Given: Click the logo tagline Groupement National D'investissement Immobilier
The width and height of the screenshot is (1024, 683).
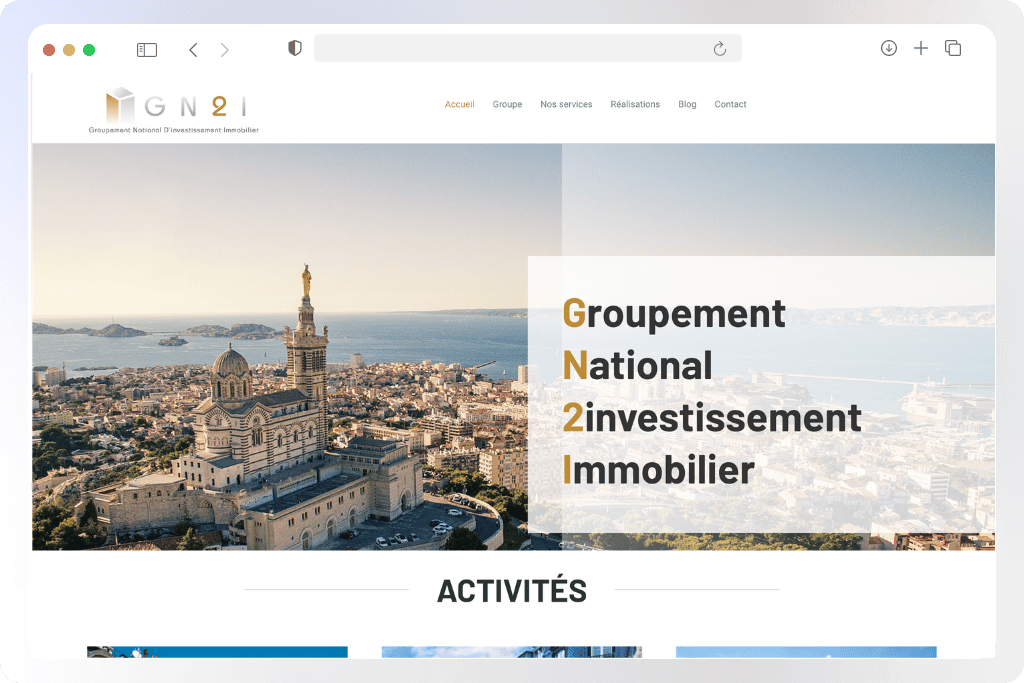Looking at the screenshot, I should tap(174, 130).
